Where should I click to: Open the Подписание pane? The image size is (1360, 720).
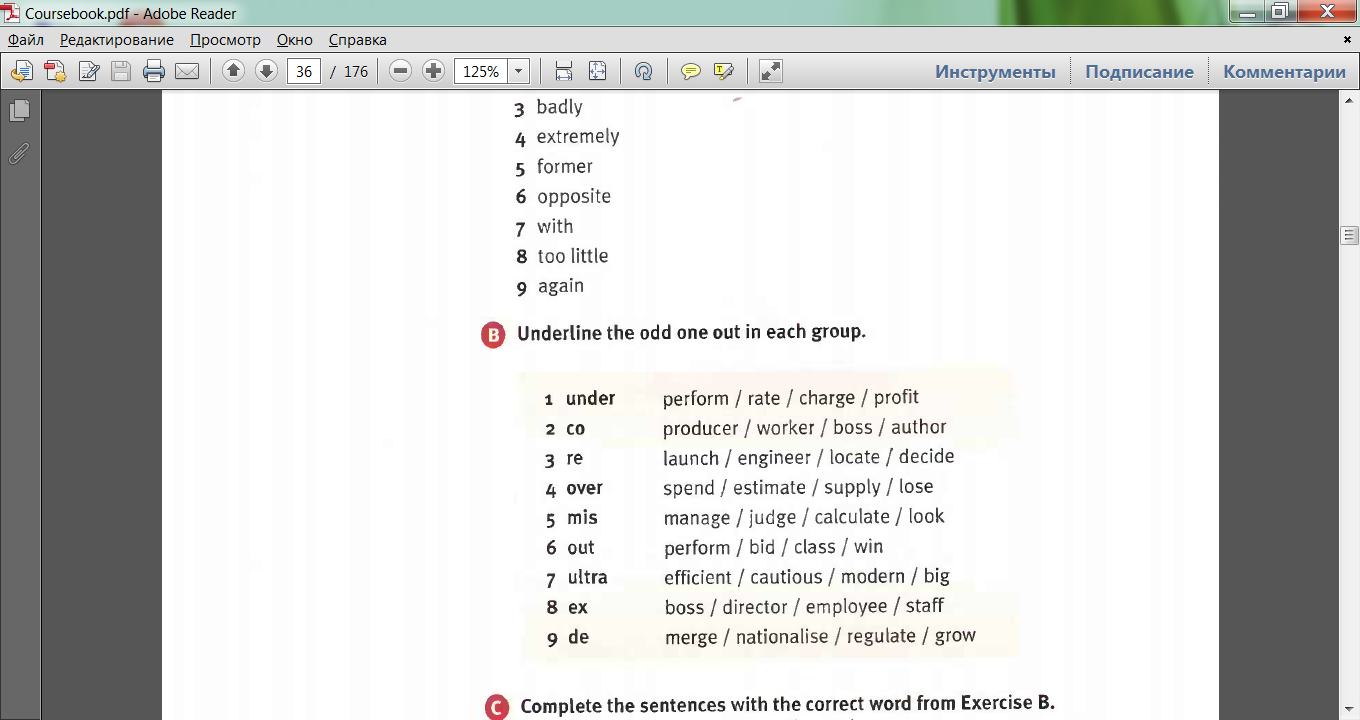tap(1139, 72)
